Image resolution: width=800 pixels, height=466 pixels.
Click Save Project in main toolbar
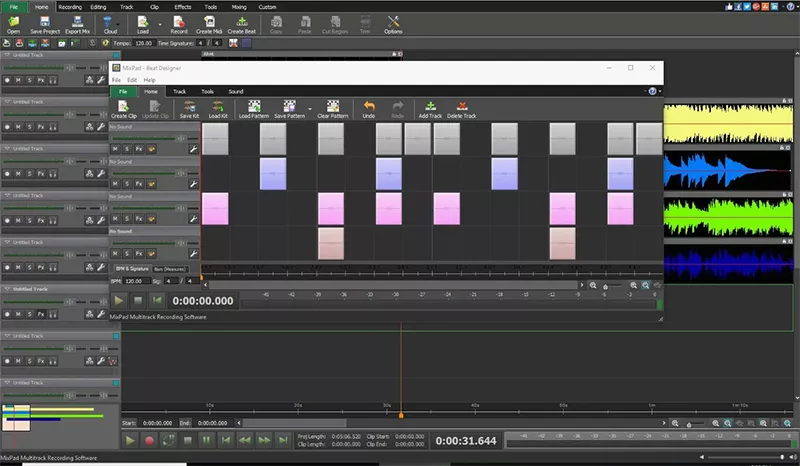point(45,24)
